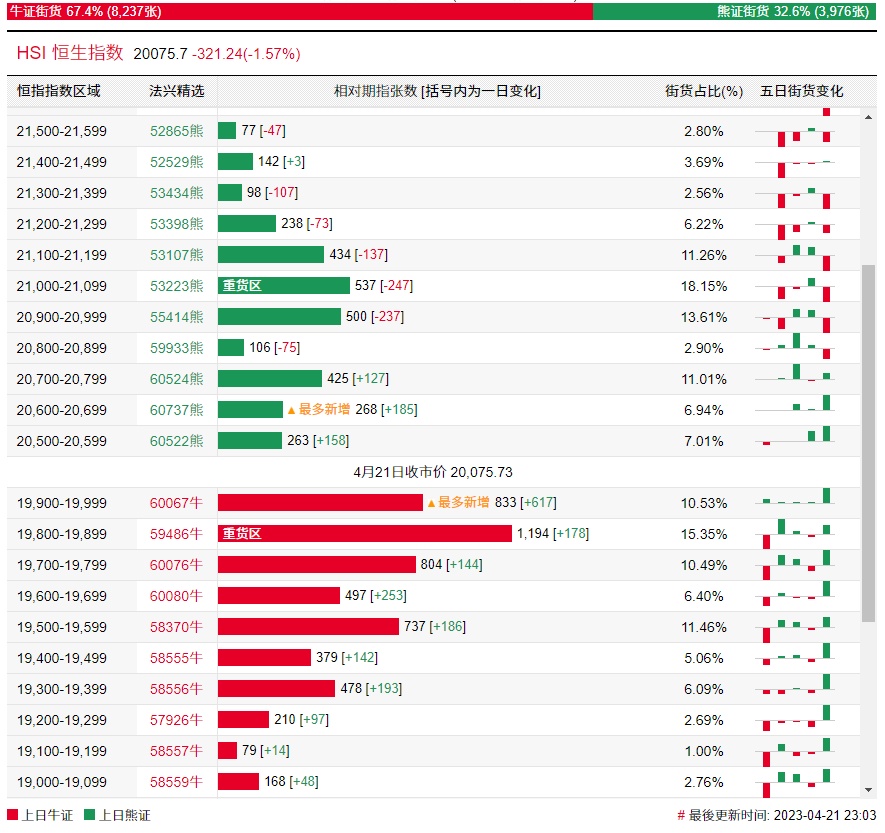The image size is (885, 833).
Task: Click the 53223熊 selected warrant link
Action: tap(176, 286)
